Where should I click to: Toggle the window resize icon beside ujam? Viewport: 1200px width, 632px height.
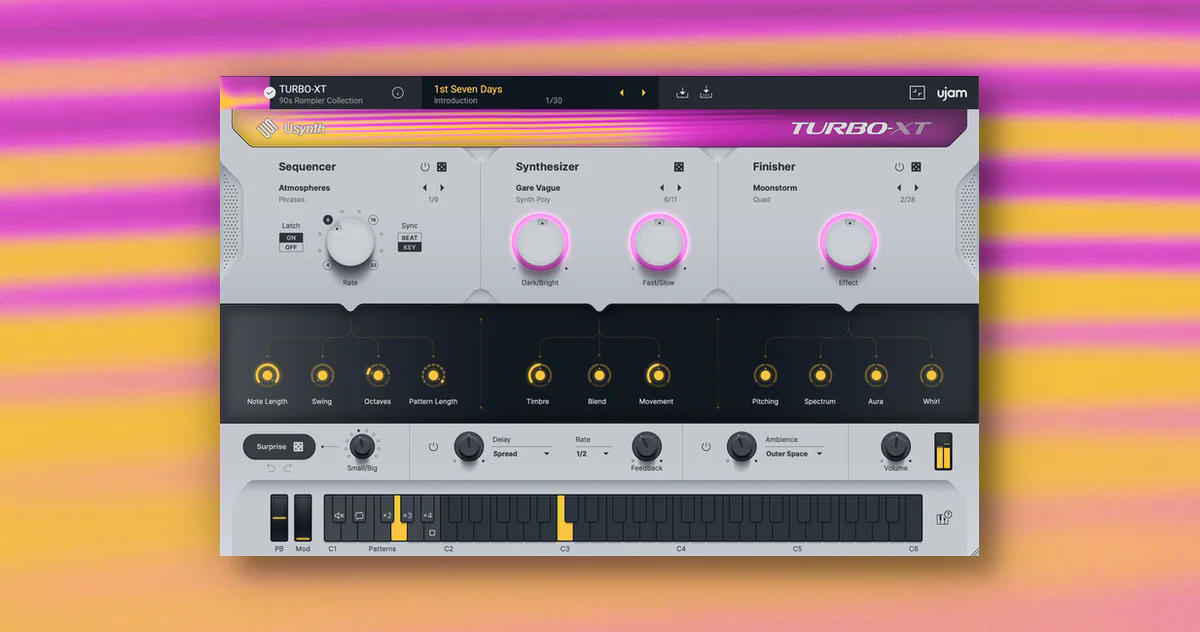coord(917,93)
